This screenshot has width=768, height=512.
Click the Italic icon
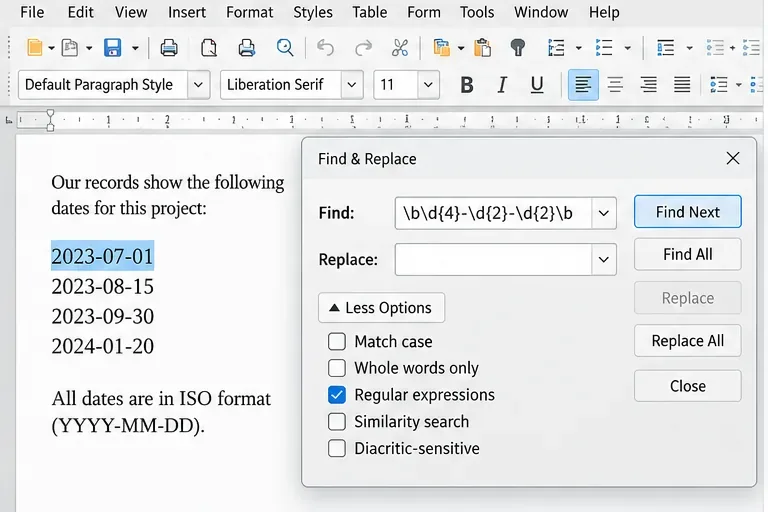(502, 85)
